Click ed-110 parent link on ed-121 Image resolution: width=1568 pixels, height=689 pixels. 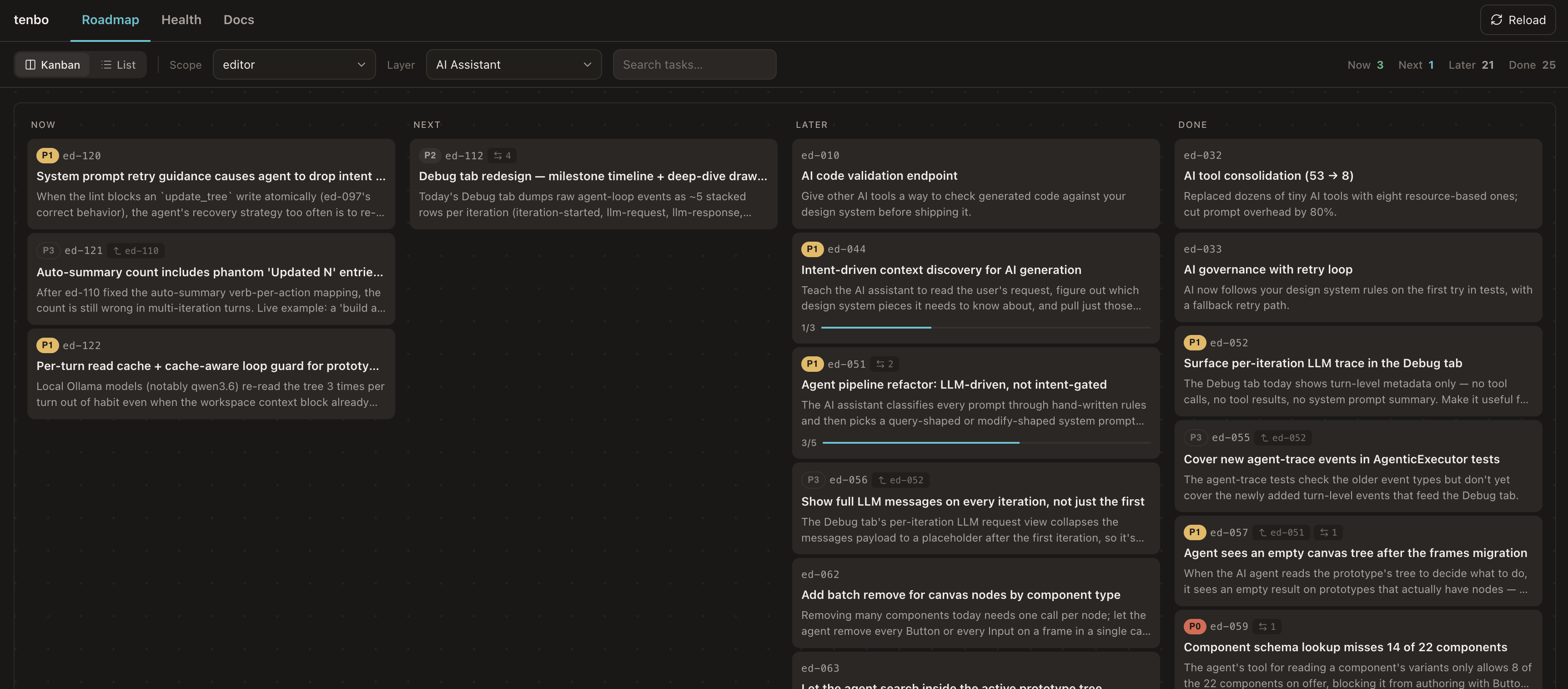(x=136, y=250)
